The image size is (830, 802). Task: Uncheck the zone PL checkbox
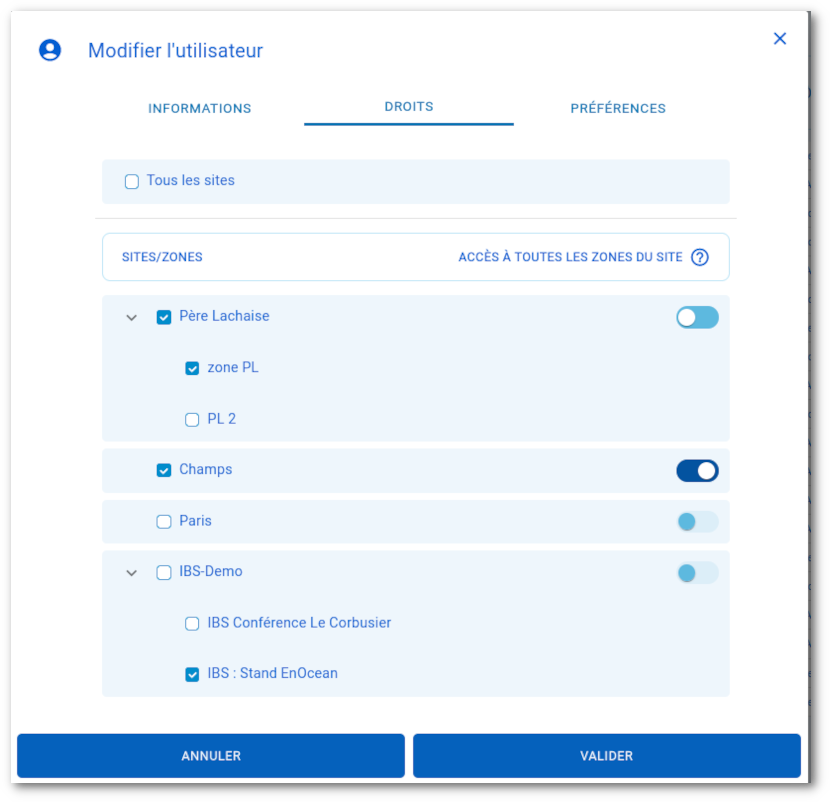click(192, 368)
